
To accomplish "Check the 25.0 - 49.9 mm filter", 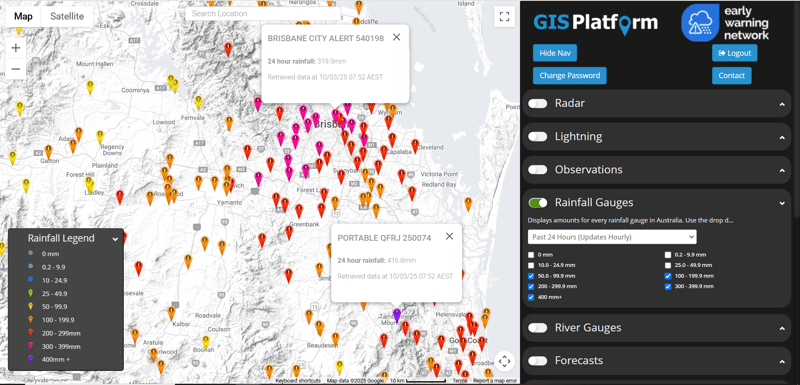I will point(668,266).
